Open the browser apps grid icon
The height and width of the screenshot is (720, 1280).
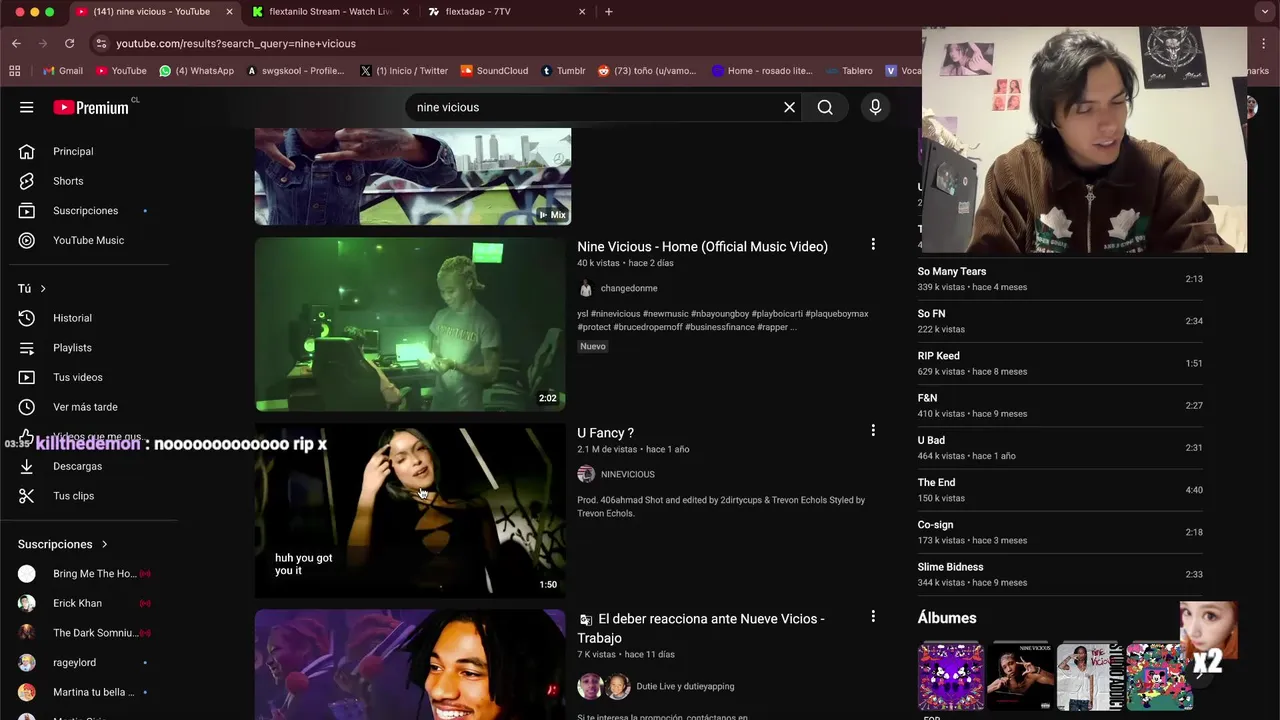click(14, 71)
